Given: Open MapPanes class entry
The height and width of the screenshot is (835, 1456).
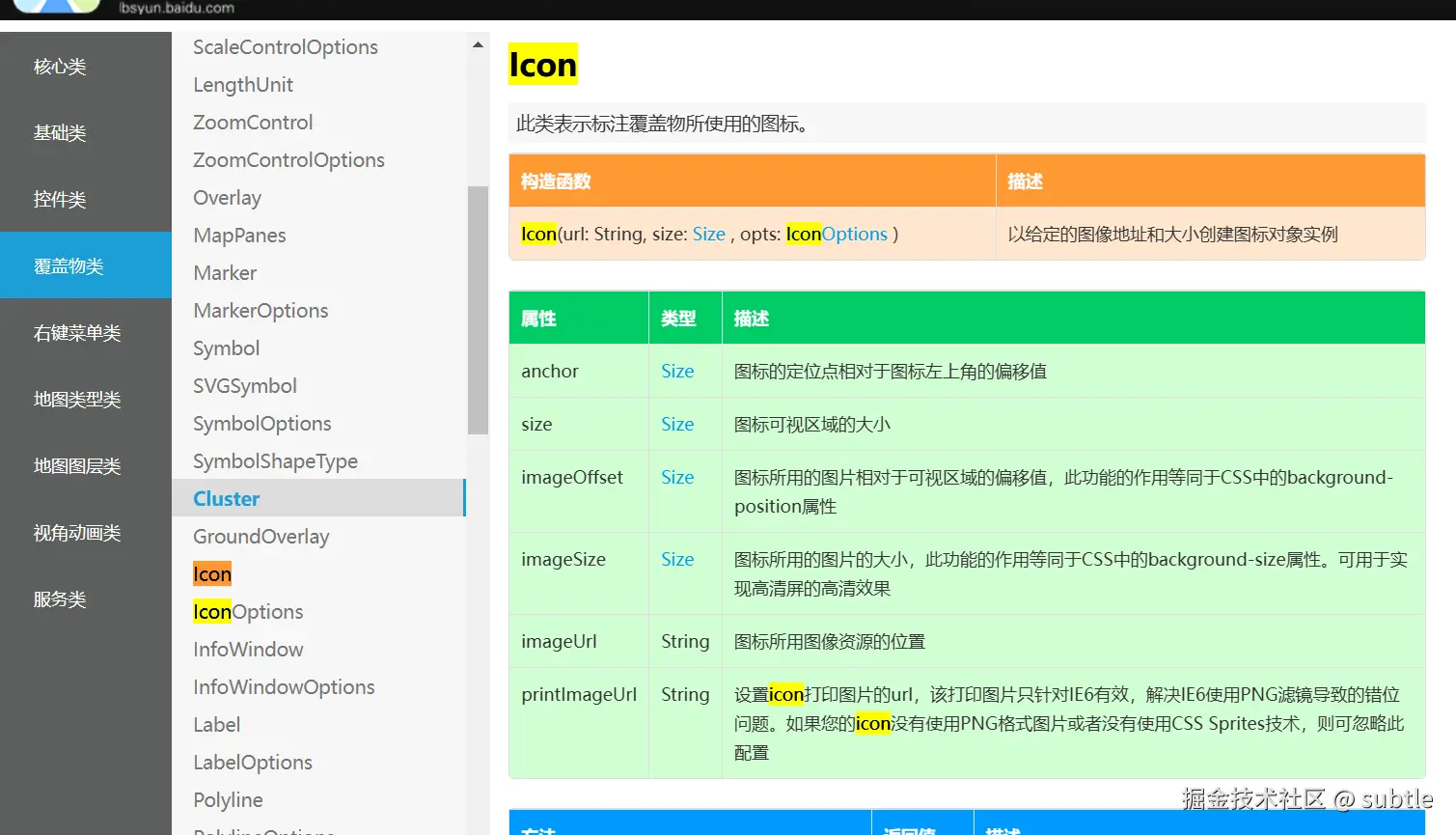Looking at the screenshot, I should (x=239, y=236).
